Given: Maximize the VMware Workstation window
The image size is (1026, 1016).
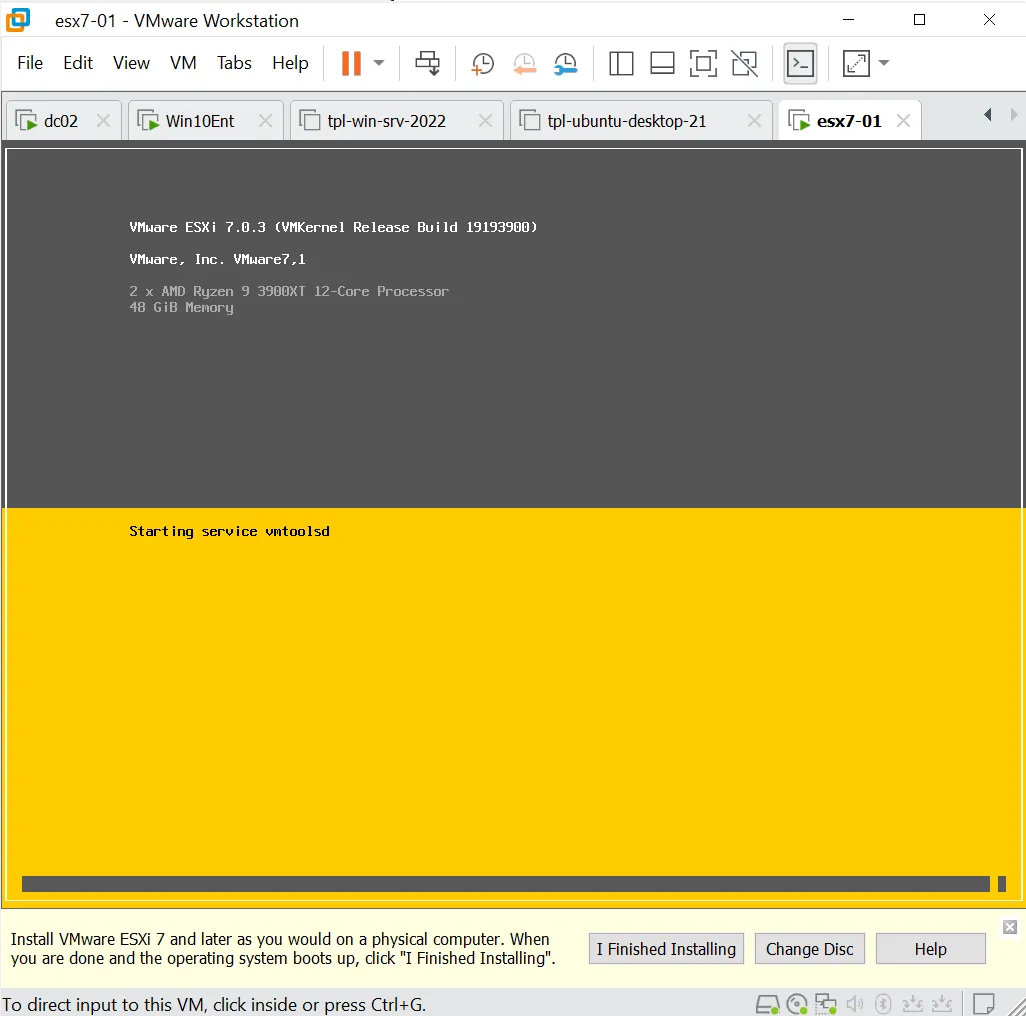Looking at the screenshot, I should [919, 20].
